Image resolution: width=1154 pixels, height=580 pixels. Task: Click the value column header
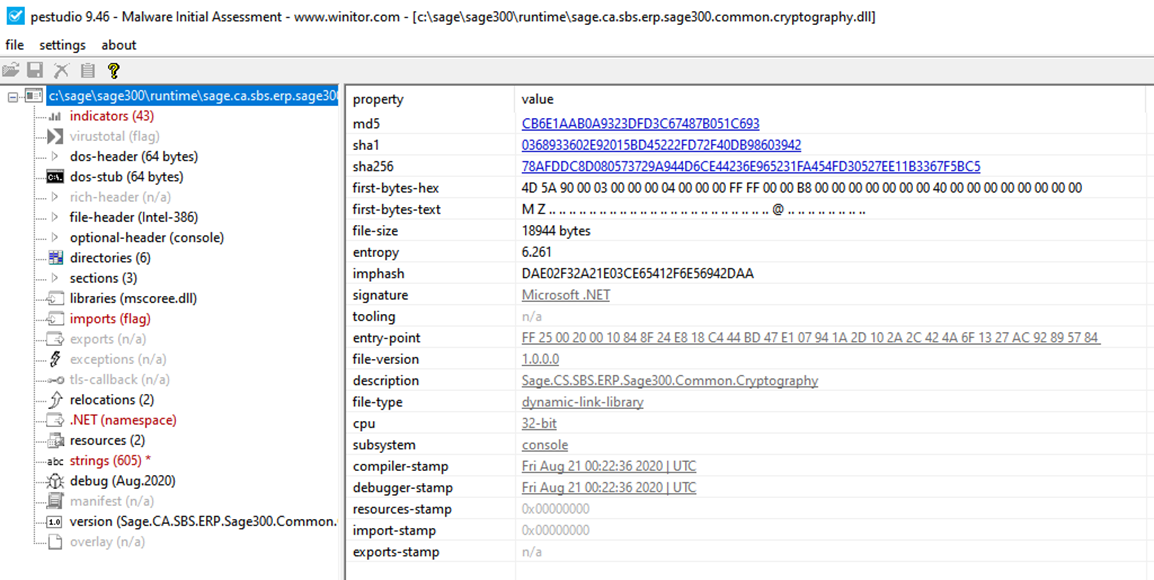[537, 99]
